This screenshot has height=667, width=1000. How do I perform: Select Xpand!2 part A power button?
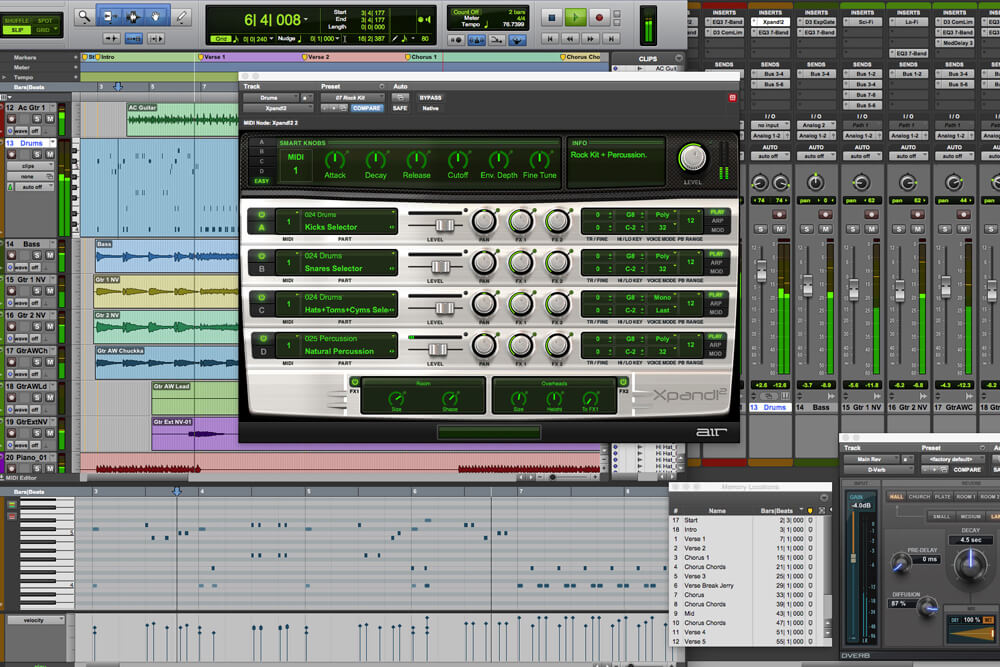pyautogui.click(x=261, y=215)
